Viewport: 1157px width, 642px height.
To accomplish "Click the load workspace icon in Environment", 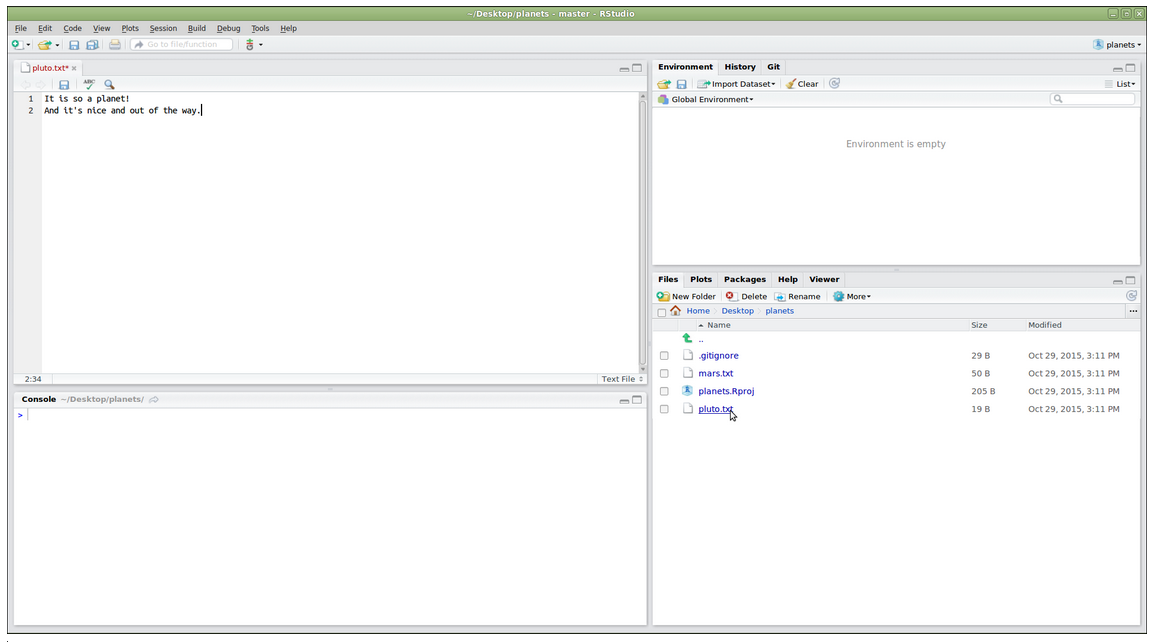I will (663, 84).
